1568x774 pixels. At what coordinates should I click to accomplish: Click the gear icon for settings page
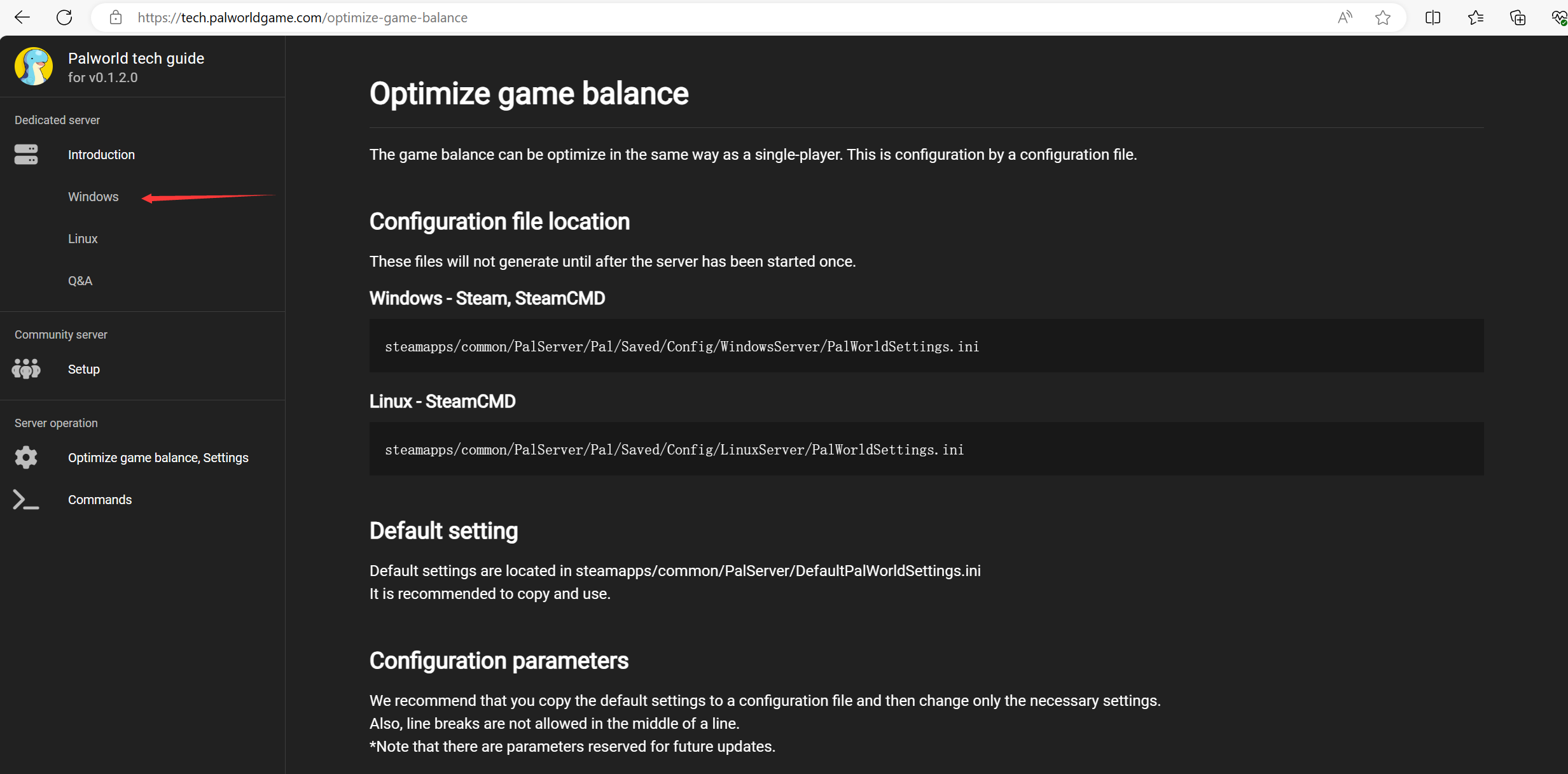click(x=26, y=458)
